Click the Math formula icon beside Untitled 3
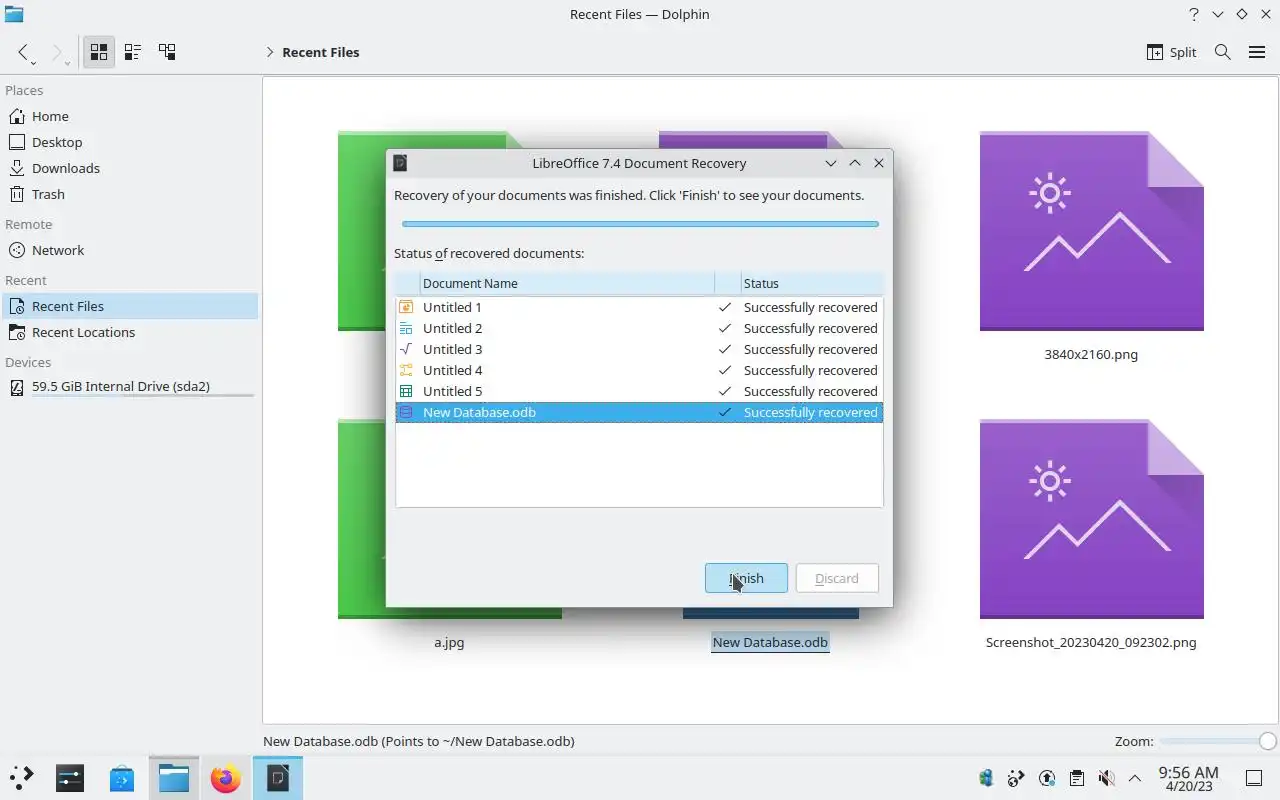 pos(406,349)
